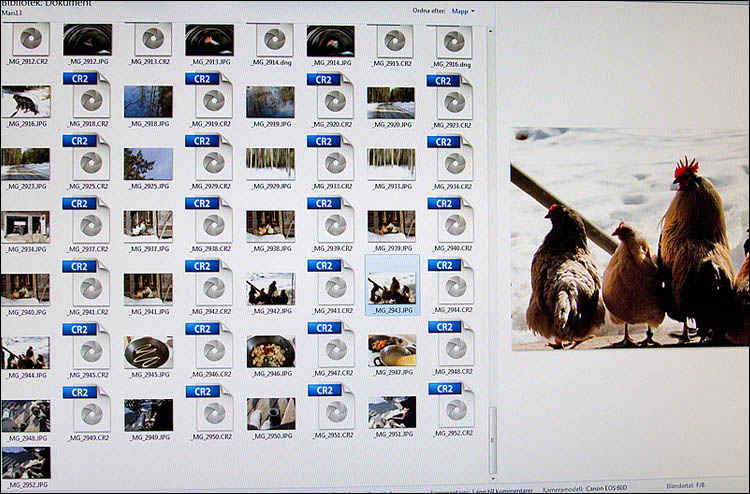Select the _MG_2916.dng file icon
This screenshot has width=750, height=494.
(453, 42)
